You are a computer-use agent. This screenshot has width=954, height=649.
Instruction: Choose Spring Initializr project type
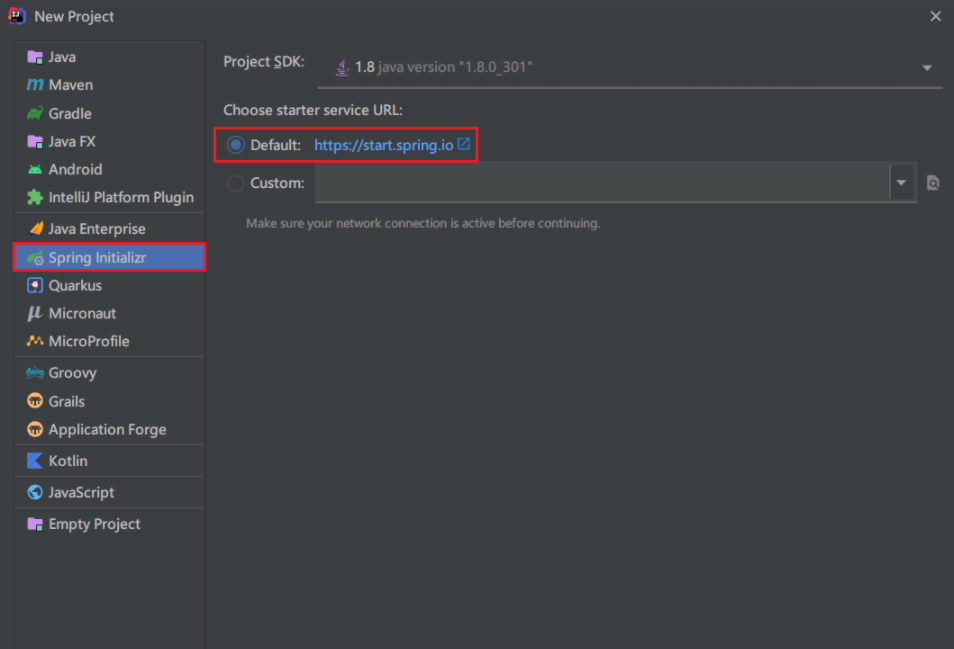110,257
